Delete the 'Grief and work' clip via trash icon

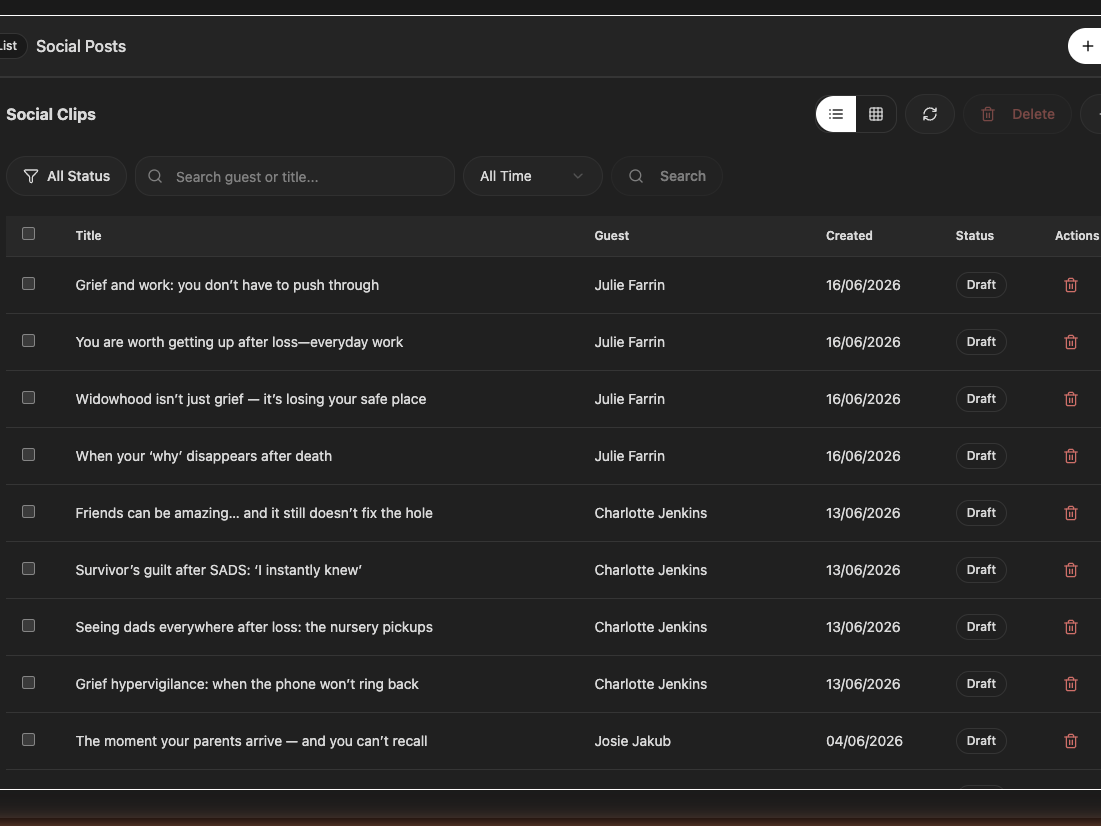[1071, 285]
